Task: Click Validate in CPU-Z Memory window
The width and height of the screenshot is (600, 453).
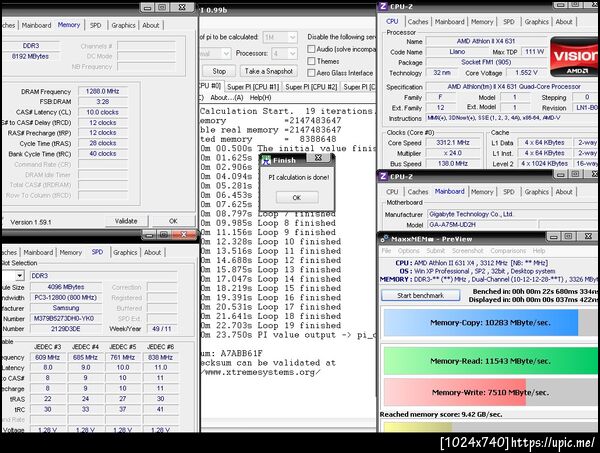Action: (126, 221)
